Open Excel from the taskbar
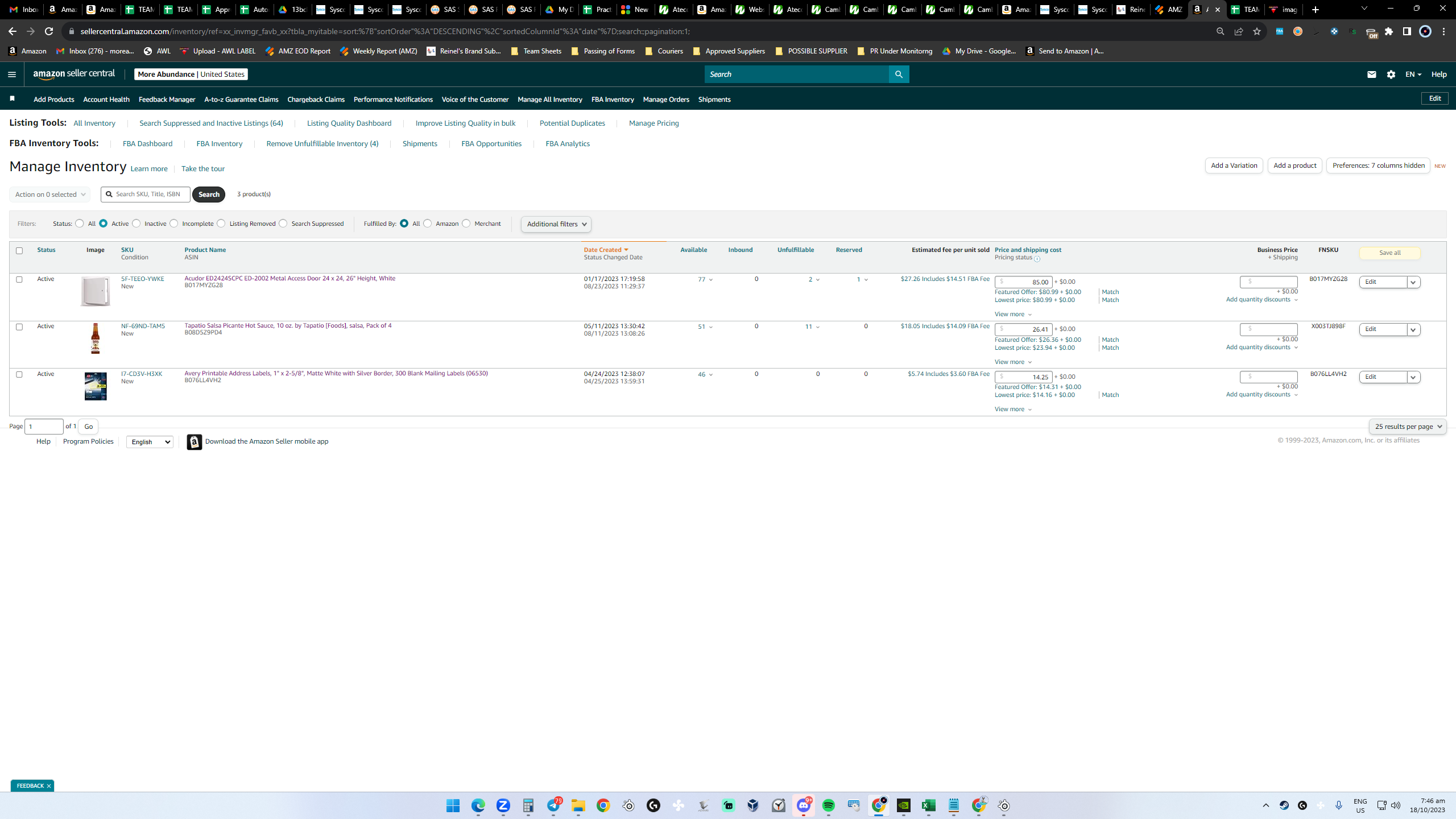 point(928,805)
